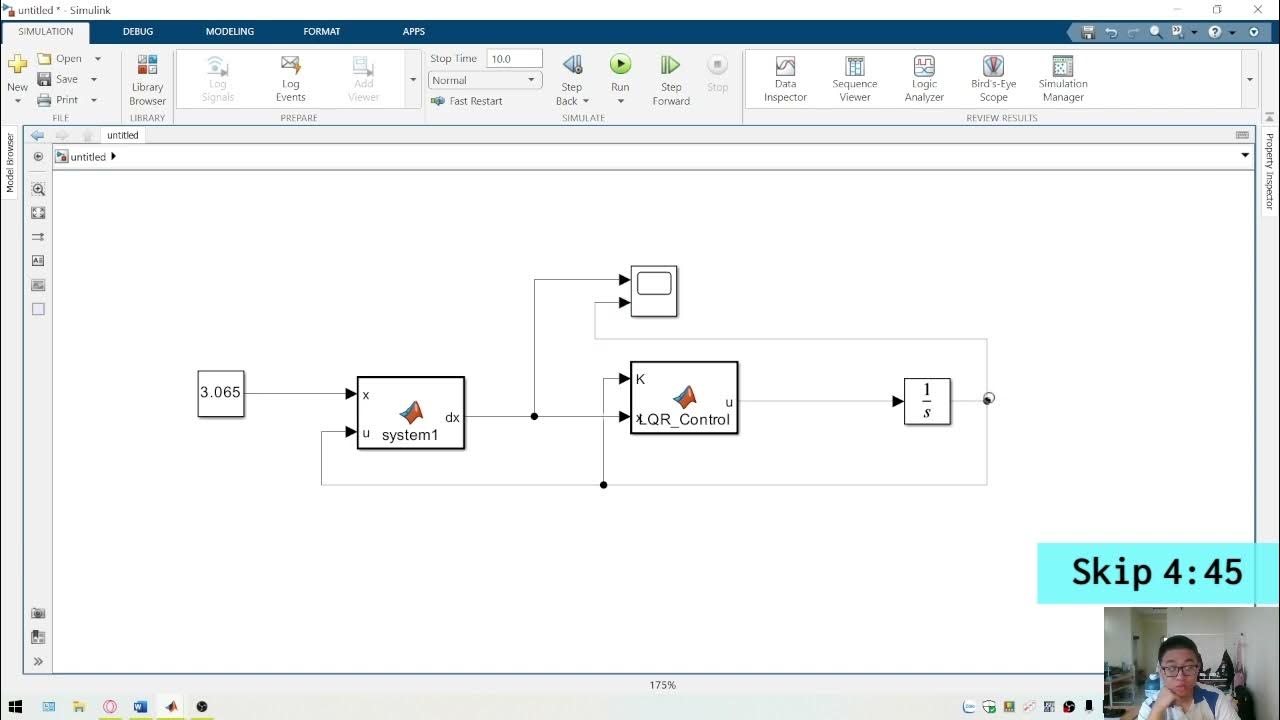Click the Annotation text palette icon

pyautogui.click(x=38, y=260)
